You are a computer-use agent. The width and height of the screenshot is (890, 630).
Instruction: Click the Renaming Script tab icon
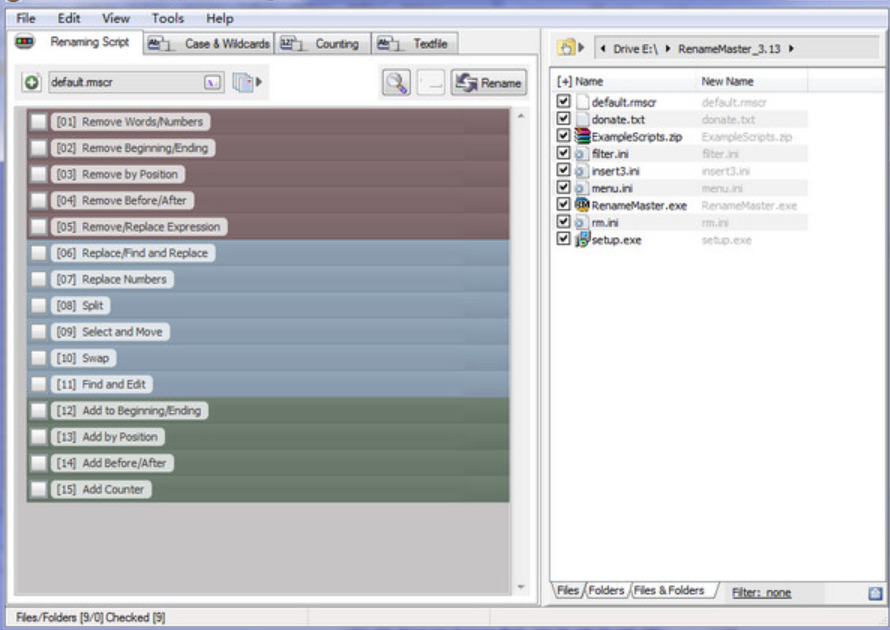(24, 41)
